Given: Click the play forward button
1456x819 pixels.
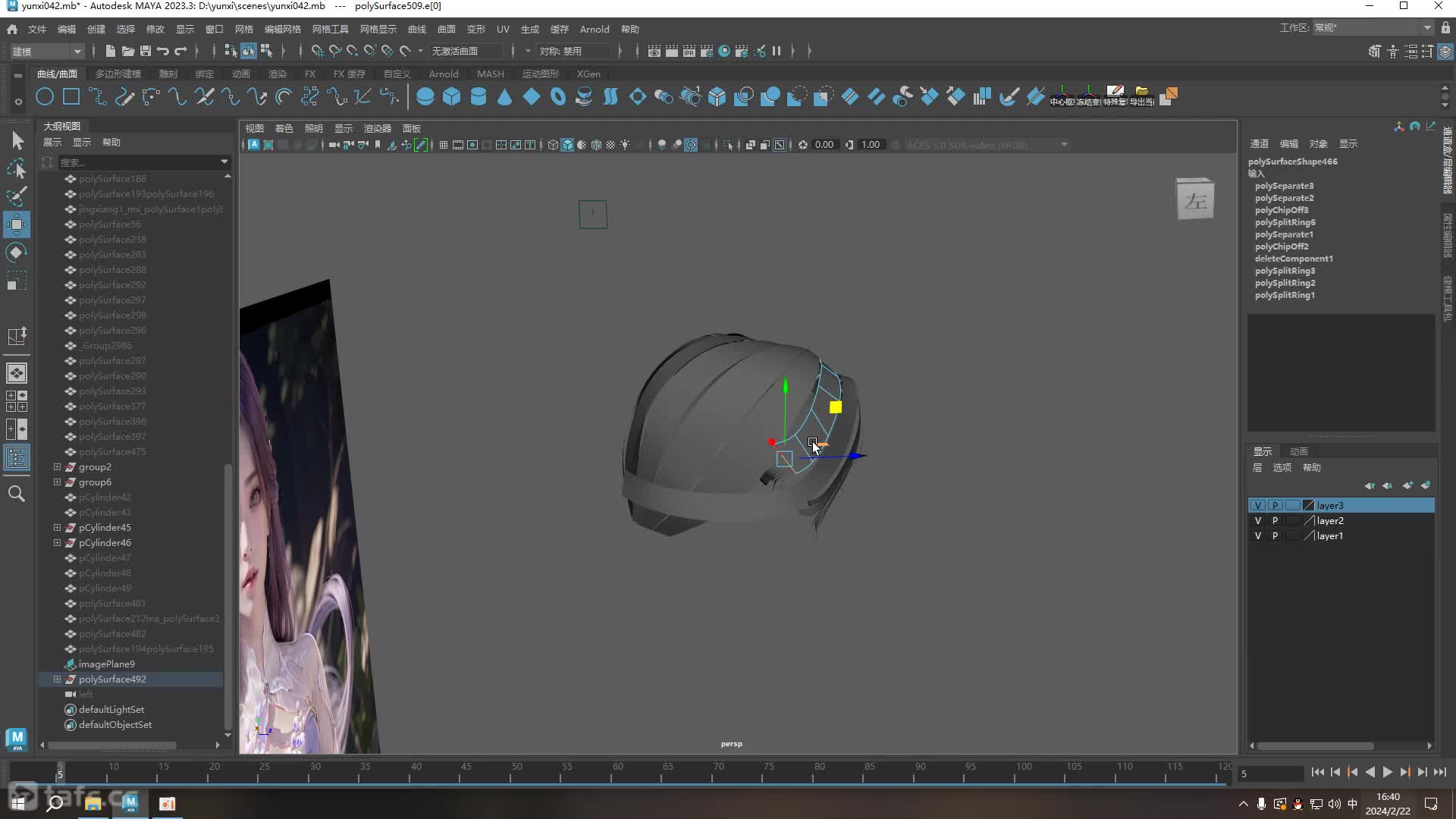Looking at the screenshot, I should (1388, 772).
